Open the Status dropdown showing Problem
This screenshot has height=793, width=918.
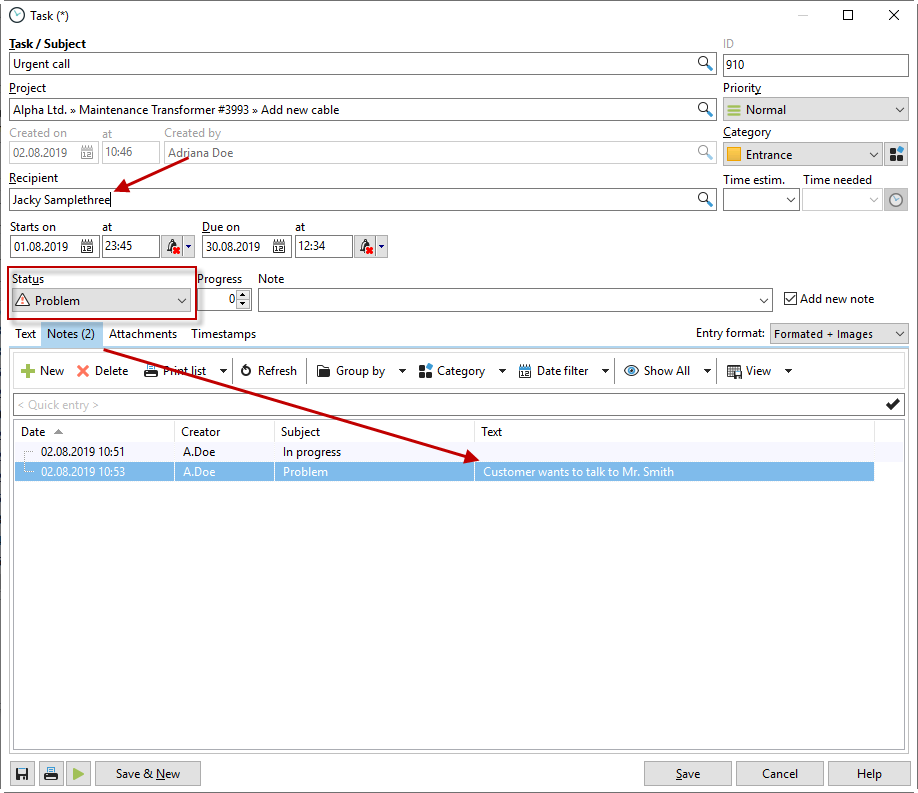coord(100,300)
